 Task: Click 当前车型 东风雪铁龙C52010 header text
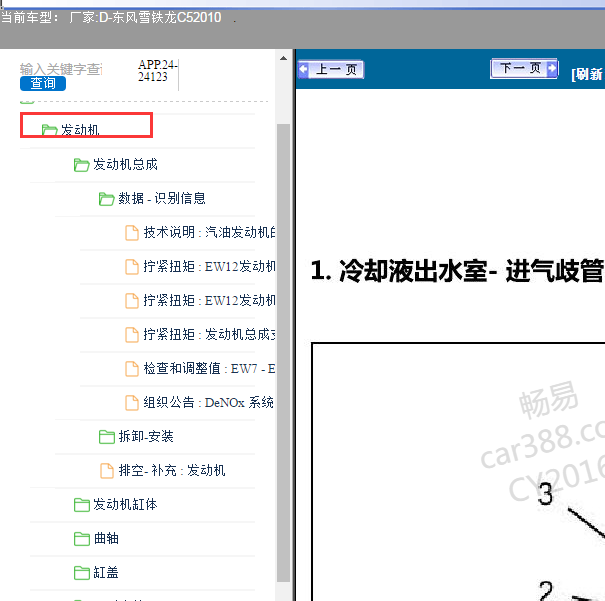pos(111,17)
